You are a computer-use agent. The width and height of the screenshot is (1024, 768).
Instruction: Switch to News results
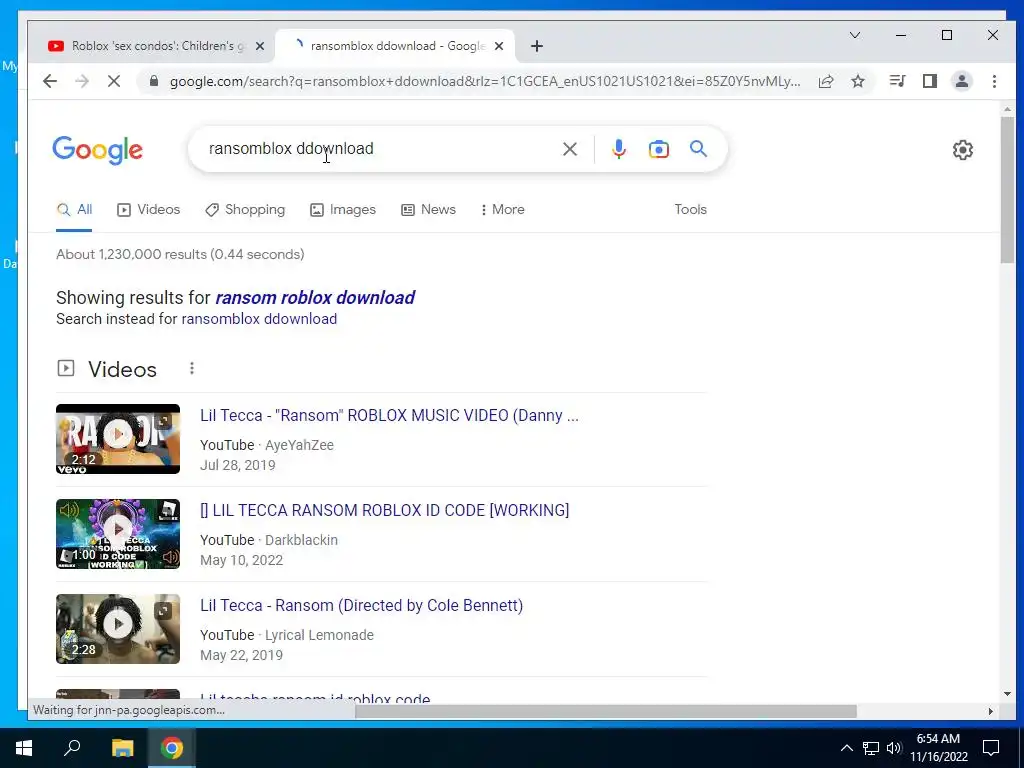pyautogui.click(x=428, y=210)
